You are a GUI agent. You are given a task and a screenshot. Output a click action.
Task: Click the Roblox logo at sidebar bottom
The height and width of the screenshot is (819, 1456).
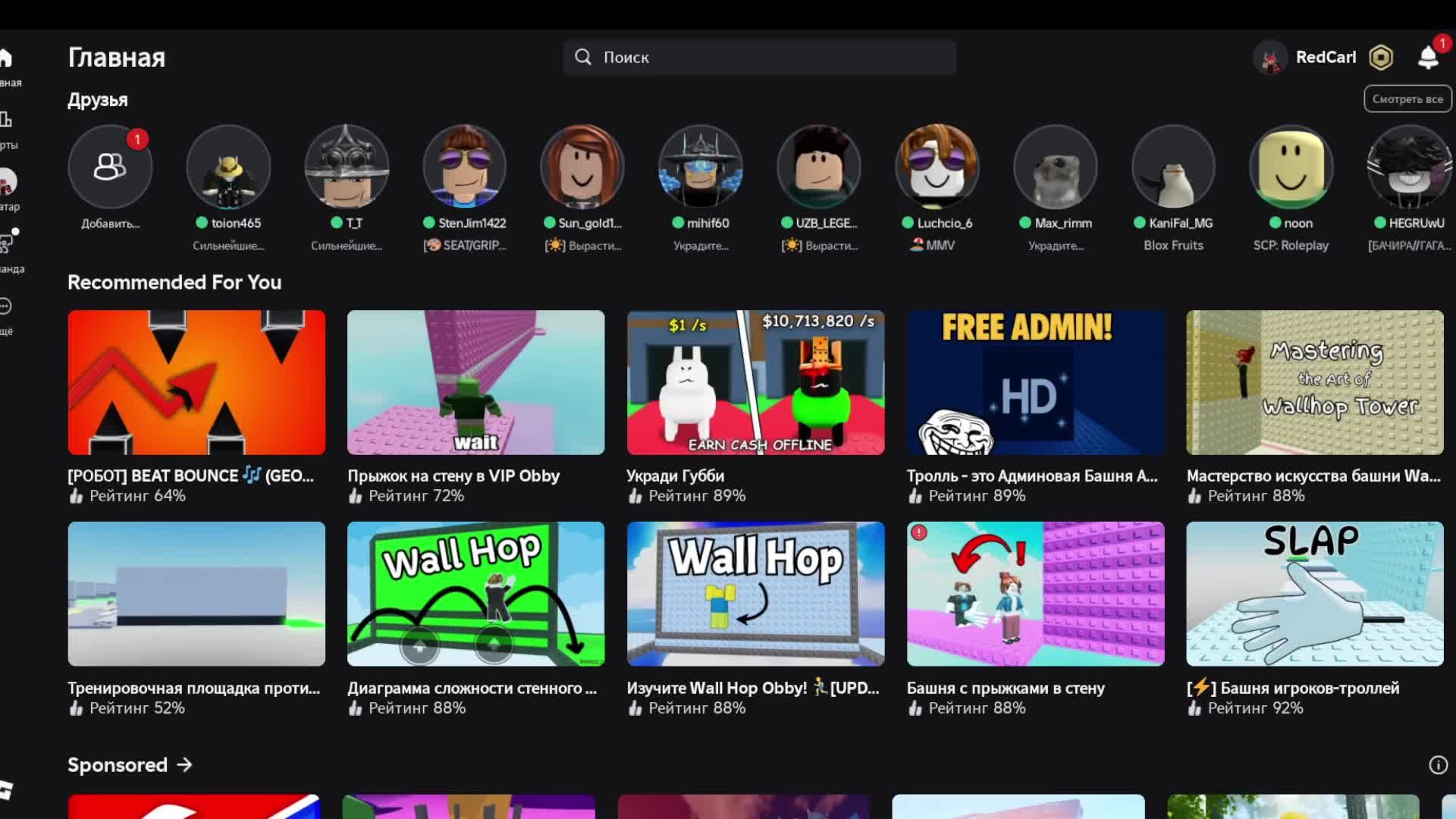(6, 789)
